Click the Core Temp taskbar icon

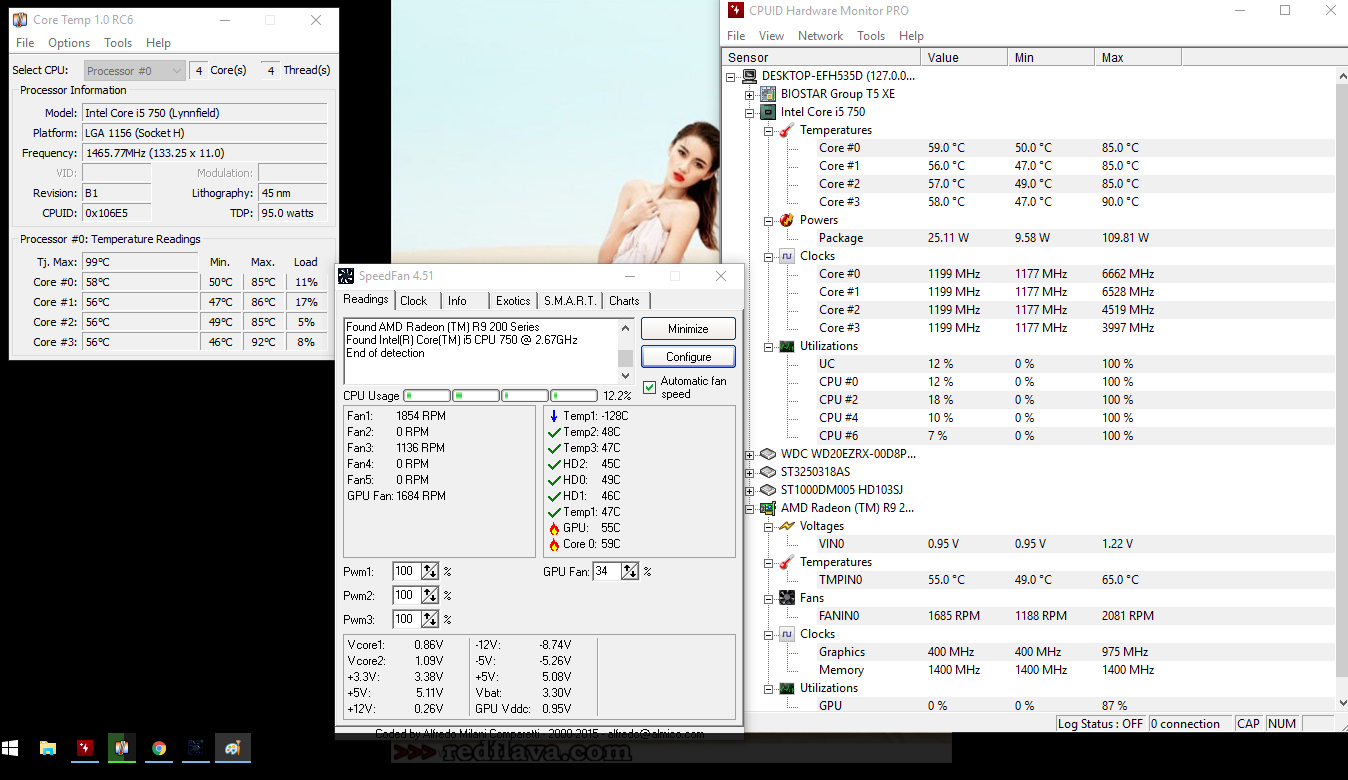(122, 748)
